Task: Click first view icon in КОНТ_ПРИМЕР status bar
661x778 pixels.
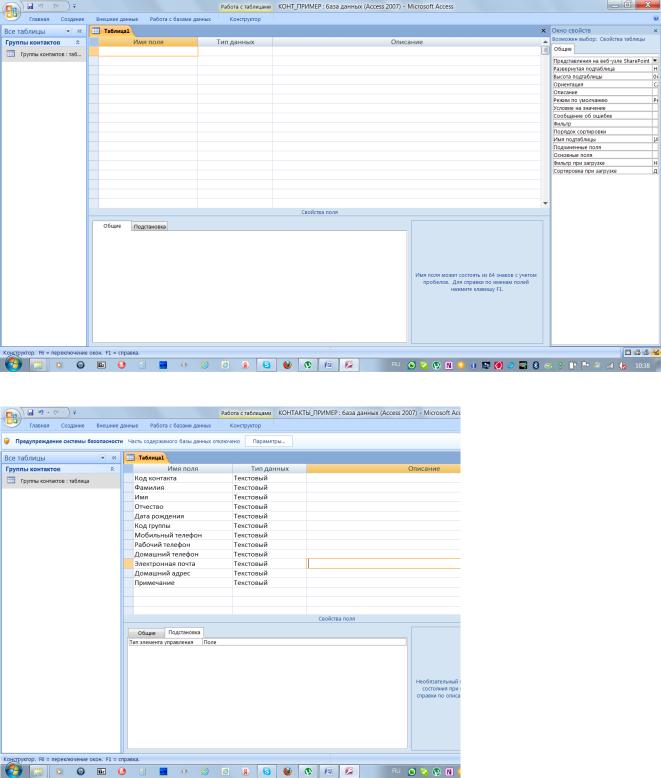Action: coord(628,352)
